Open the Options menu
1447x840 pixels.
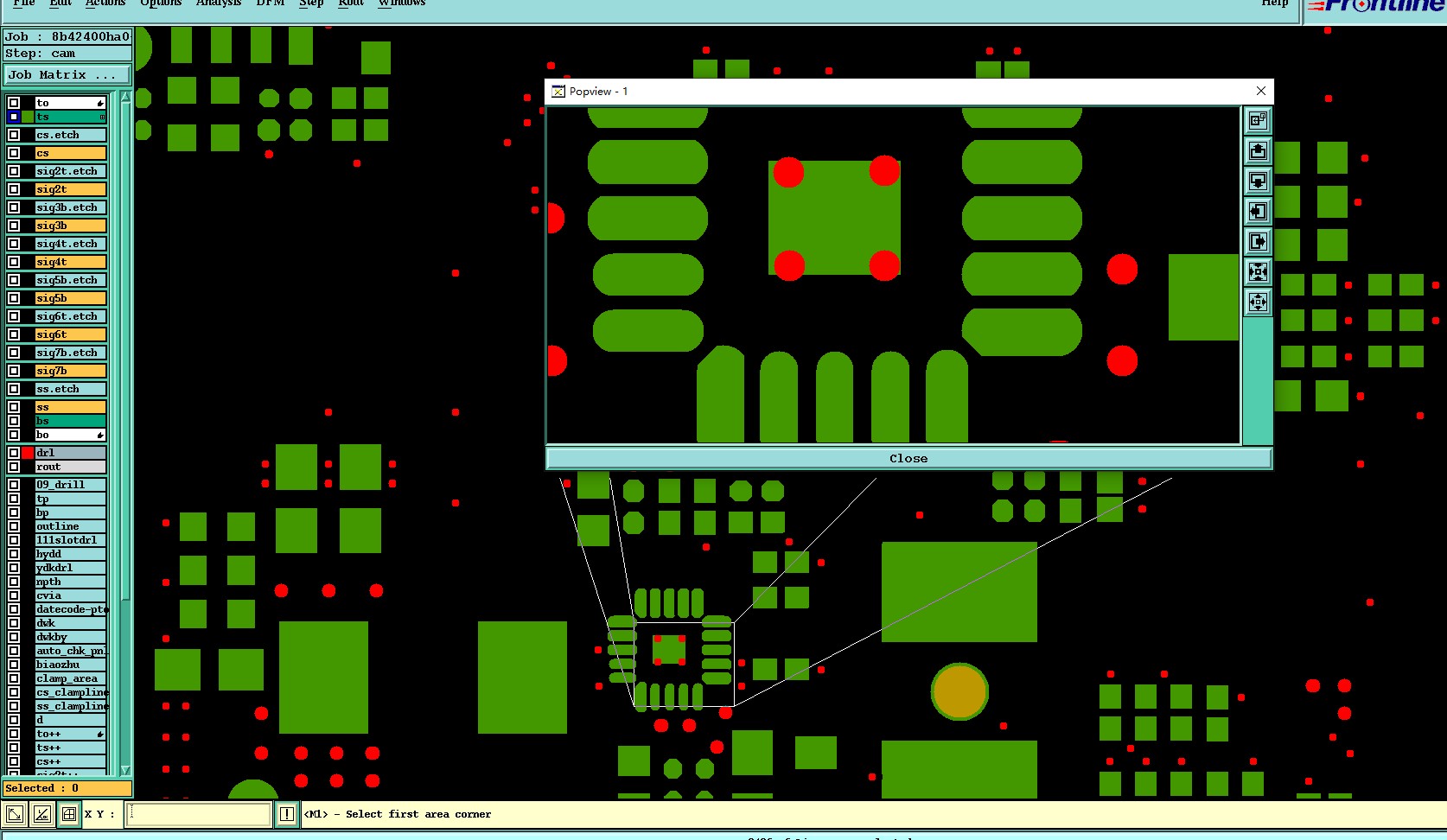[161, 3]
